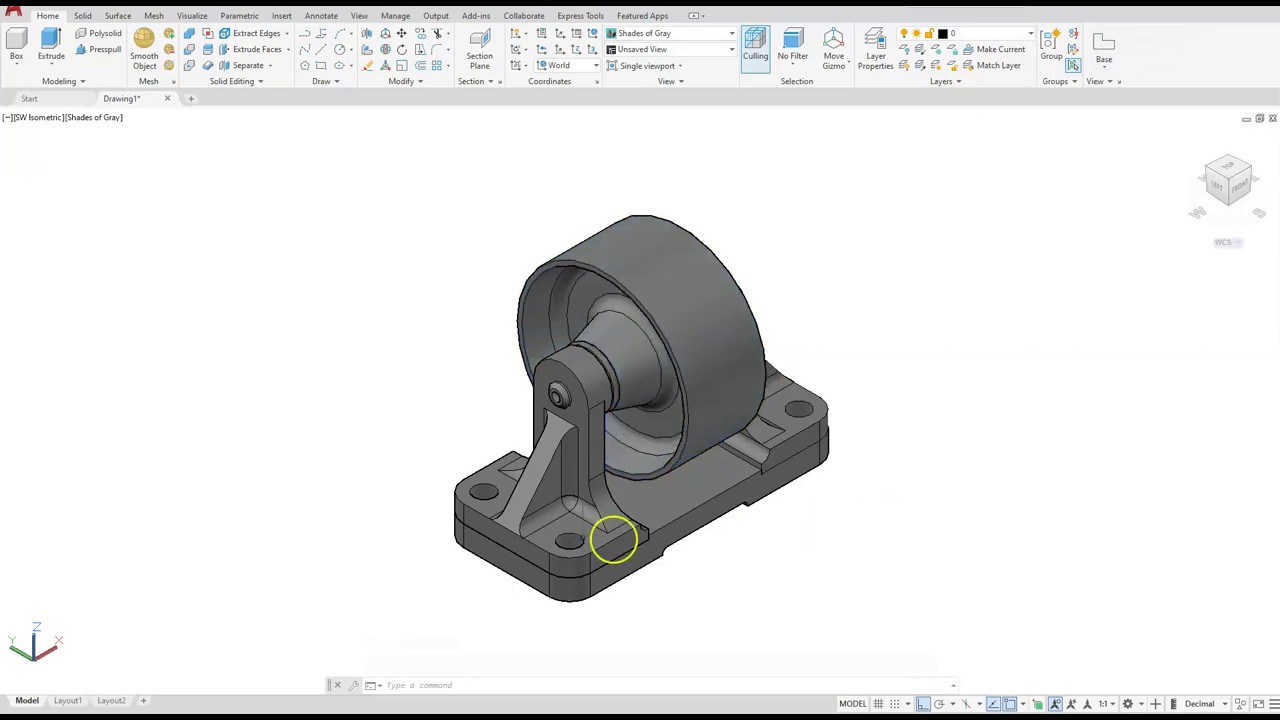
Task: Activate the Polysolid tool
Action: point(98,33)
